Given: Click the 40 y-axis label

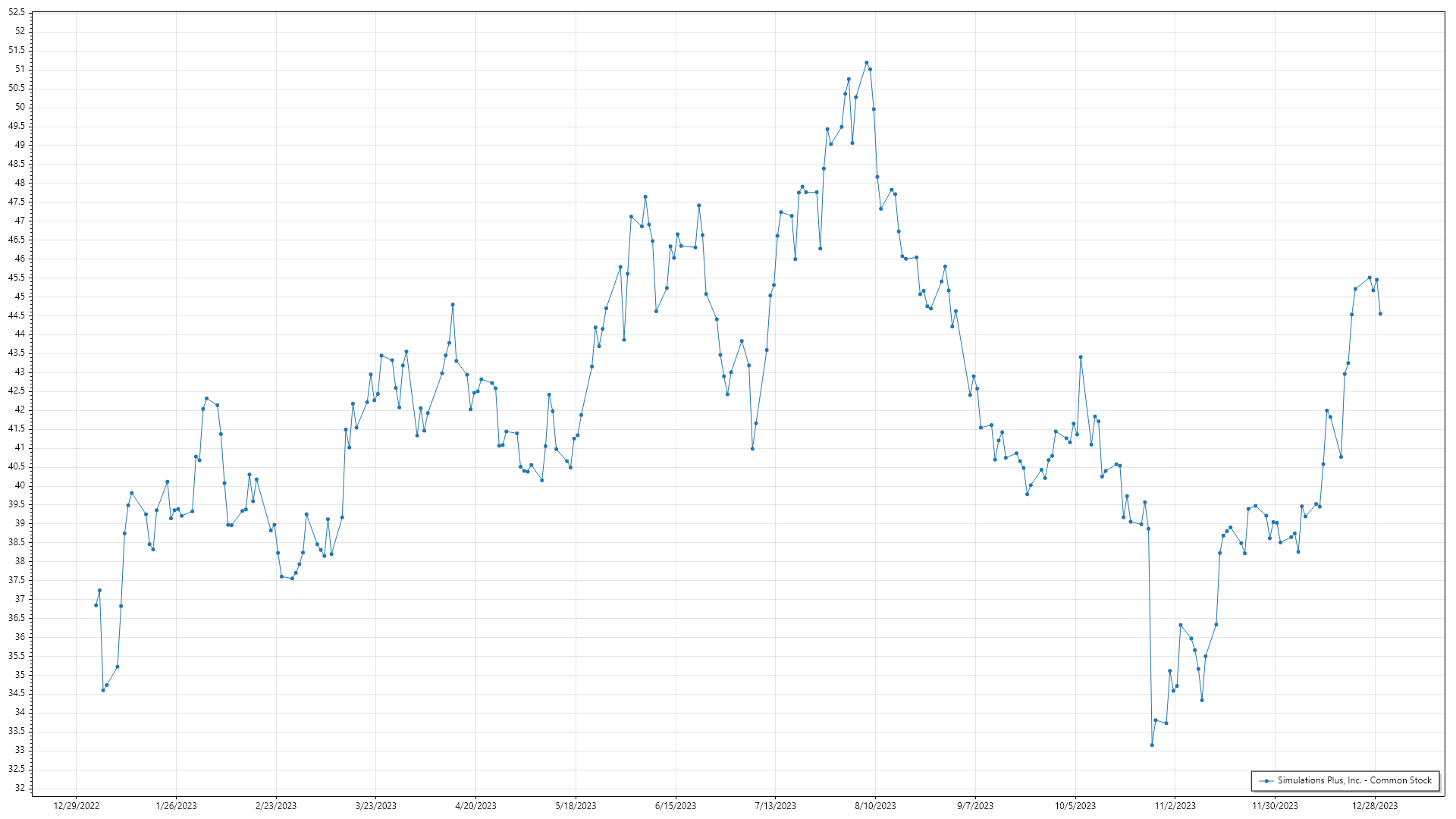Looking at the screenshot, I should [20, 485].
